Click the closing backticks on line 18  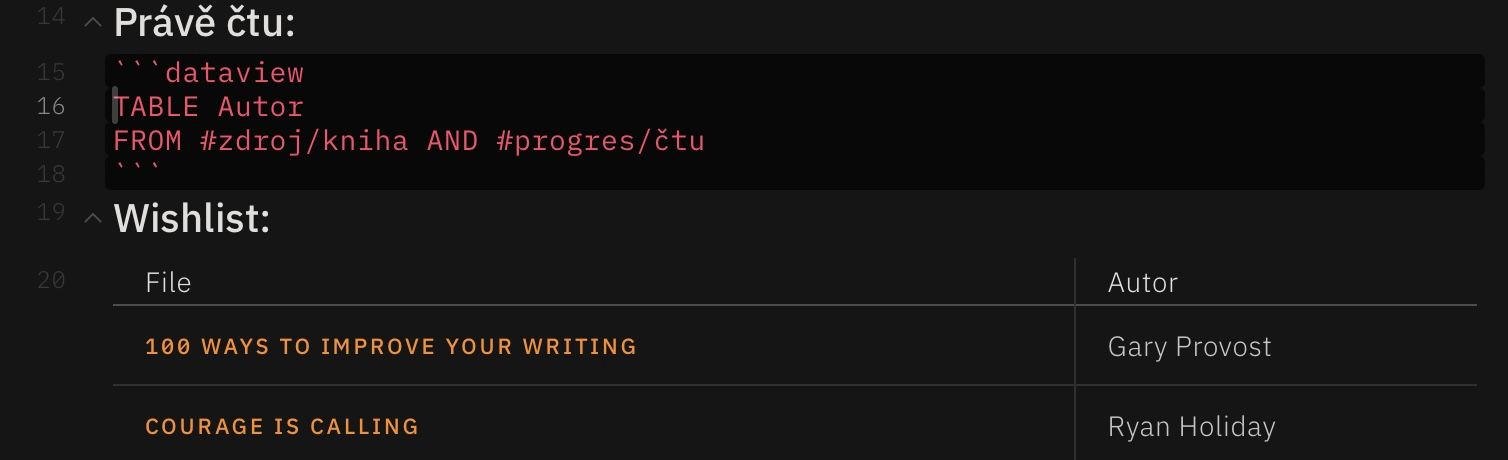(138, 173)
